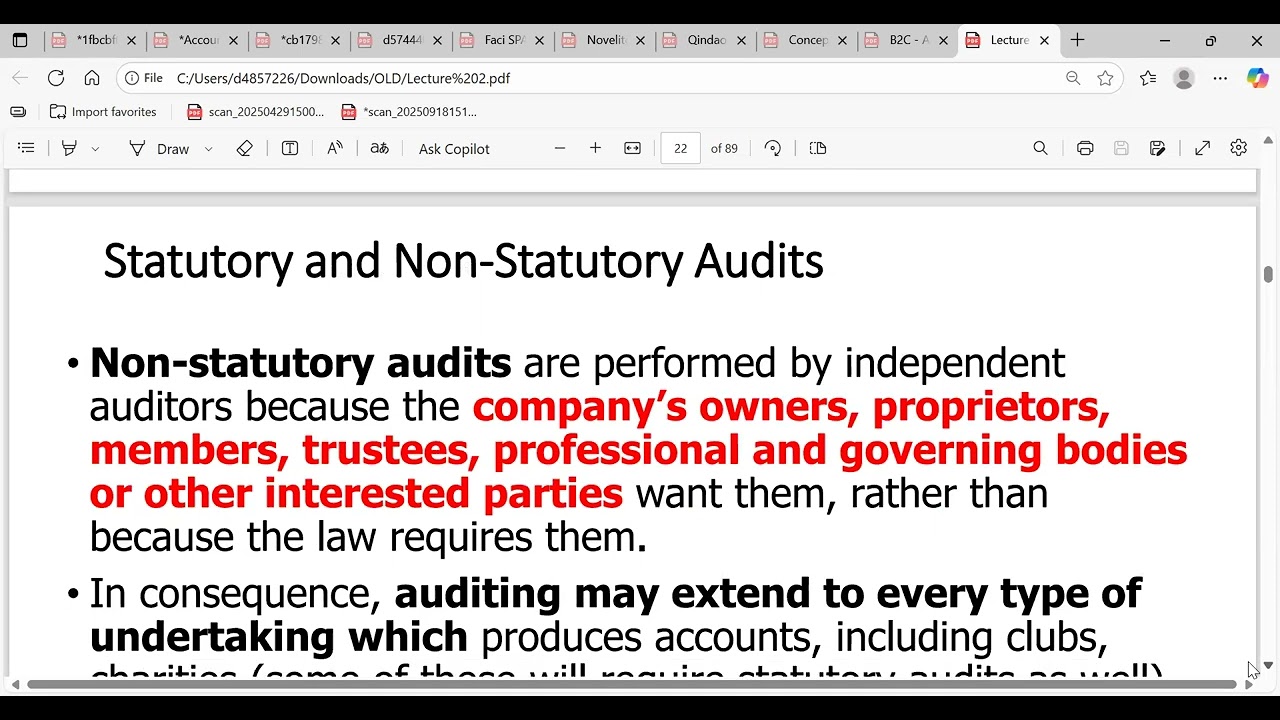Print the PDF document
This screenshot has height=720, width=1280.
tap(1085, 148)
